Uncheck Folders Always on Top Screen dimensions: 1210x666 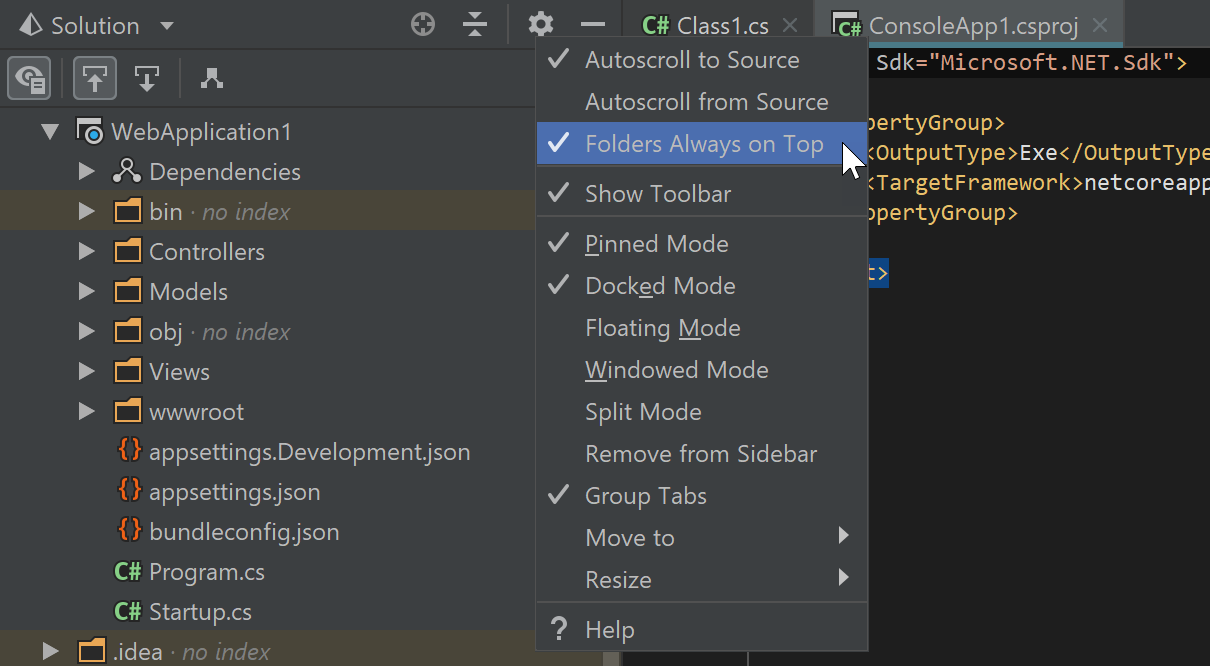(703, 144)
